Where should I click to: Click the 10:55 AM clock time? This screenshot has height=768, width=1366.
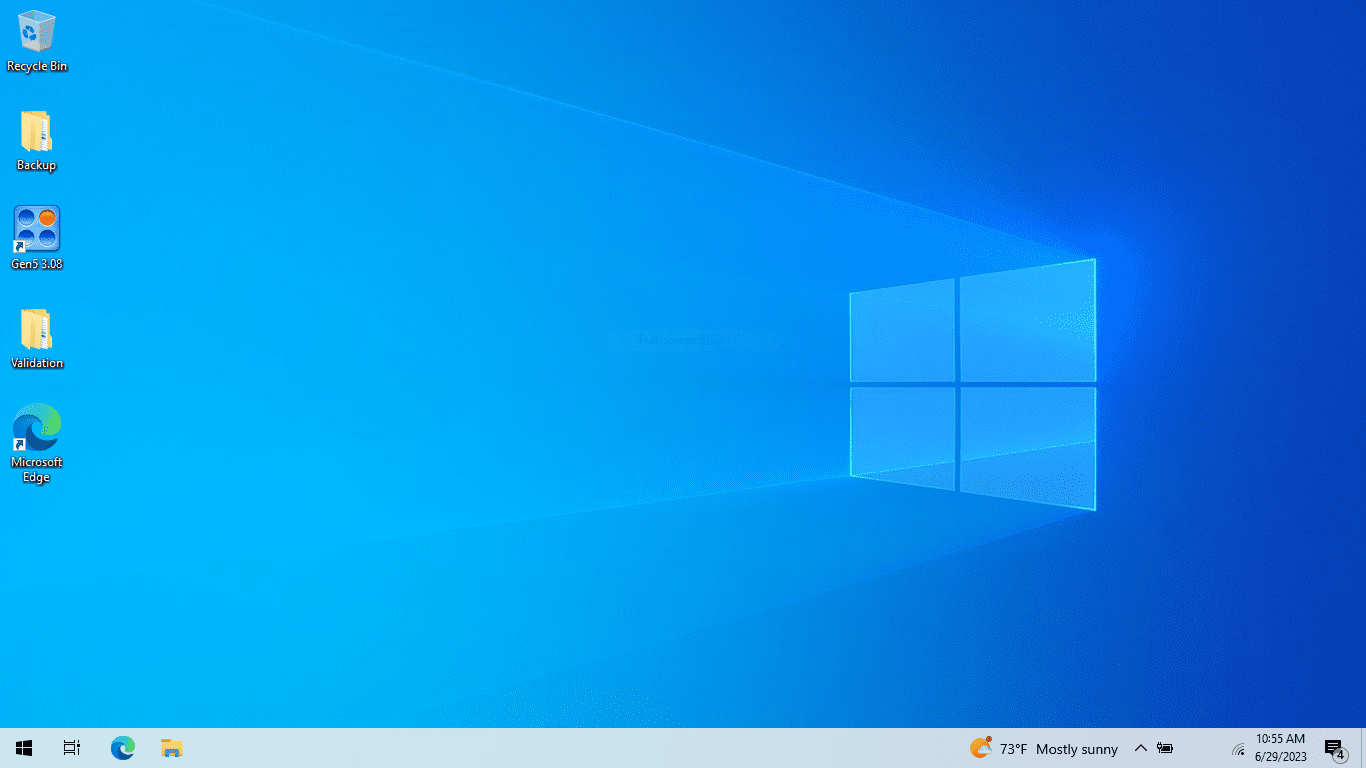coord(1280,739)
